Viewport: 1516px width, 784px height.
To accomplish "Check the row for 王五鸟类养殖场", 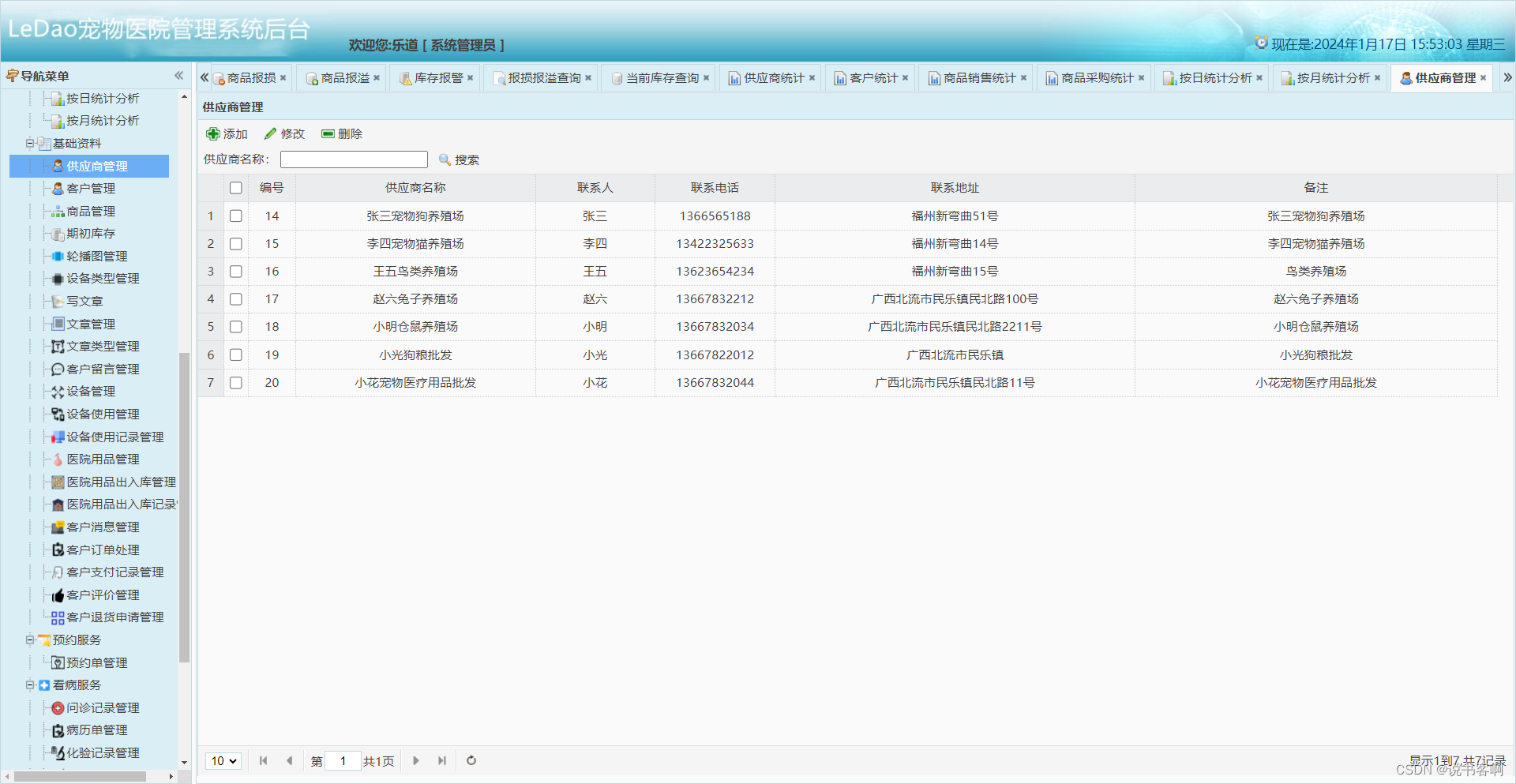I will (235, 271).
